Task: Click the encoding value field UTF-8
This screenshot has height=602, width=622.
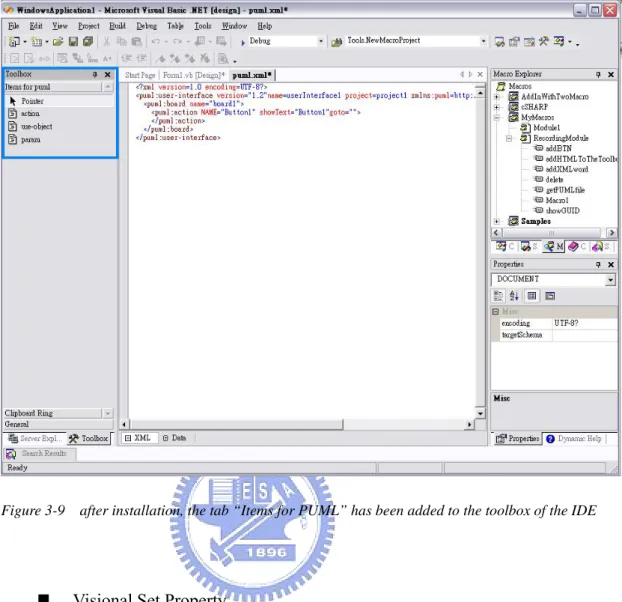Action: 584,323
